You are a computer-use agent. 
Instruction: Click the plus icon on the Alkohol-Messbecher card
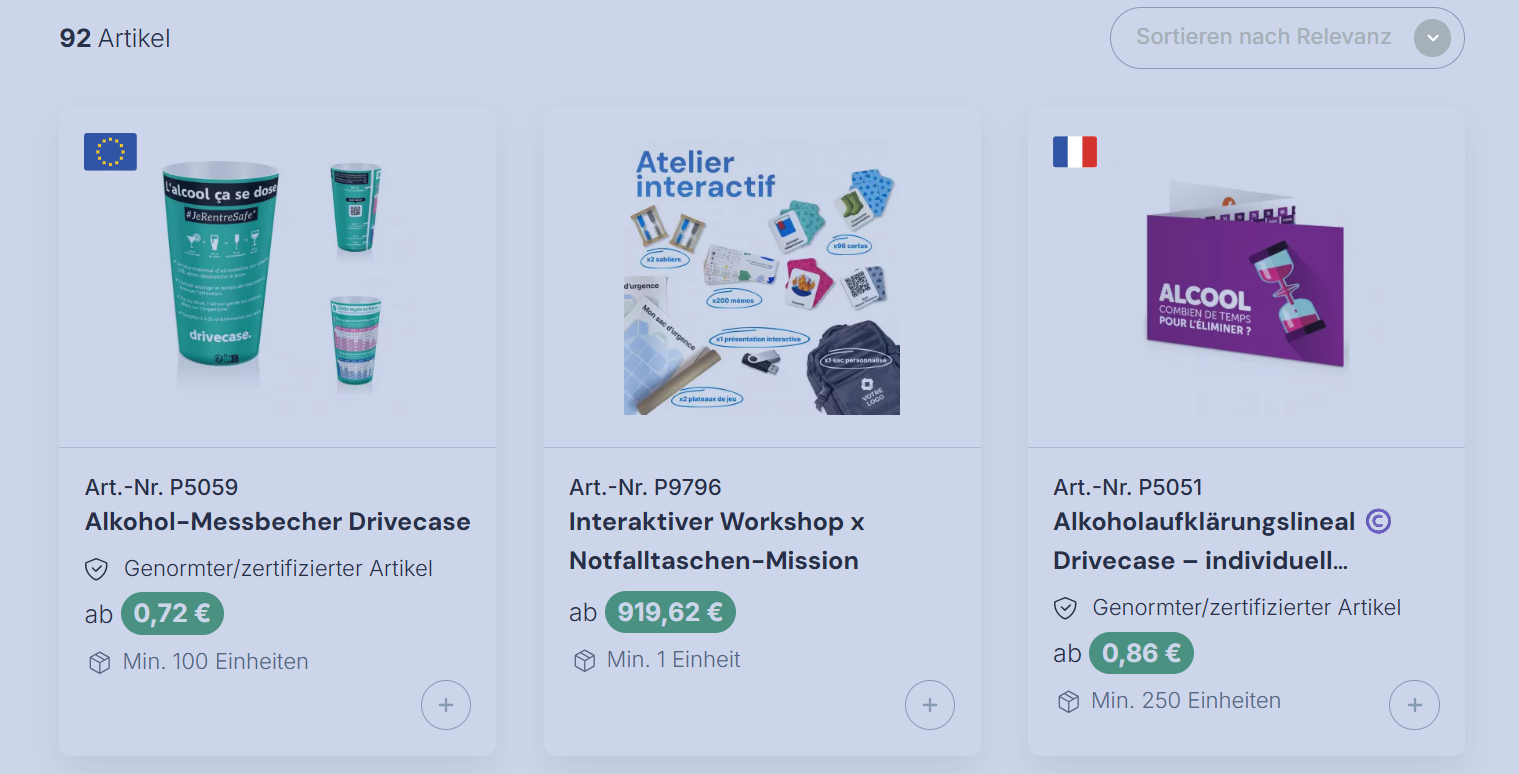click(x=446, y=705)
